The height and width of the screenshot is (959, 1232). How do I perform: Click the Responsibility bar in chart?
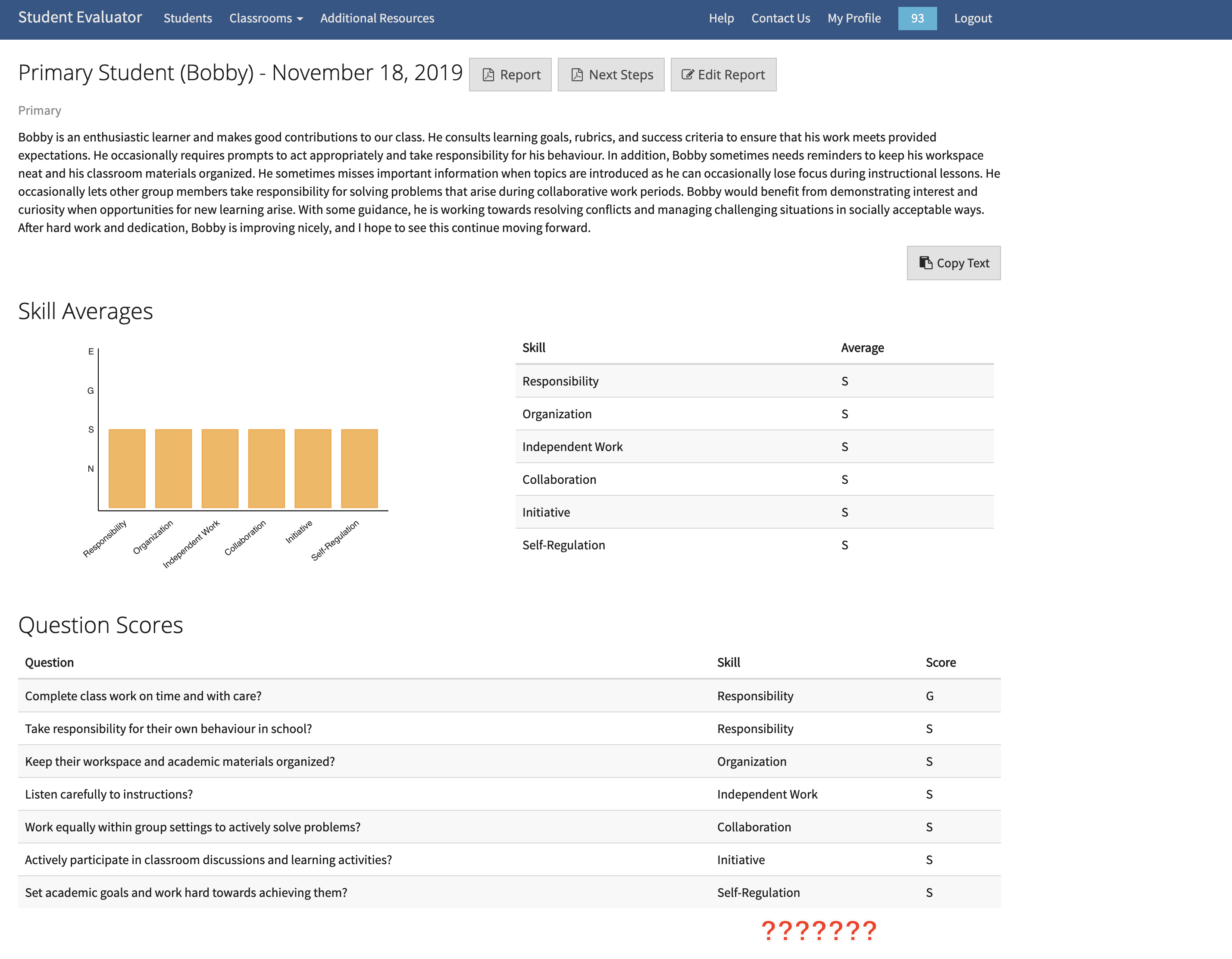[127, 468]
